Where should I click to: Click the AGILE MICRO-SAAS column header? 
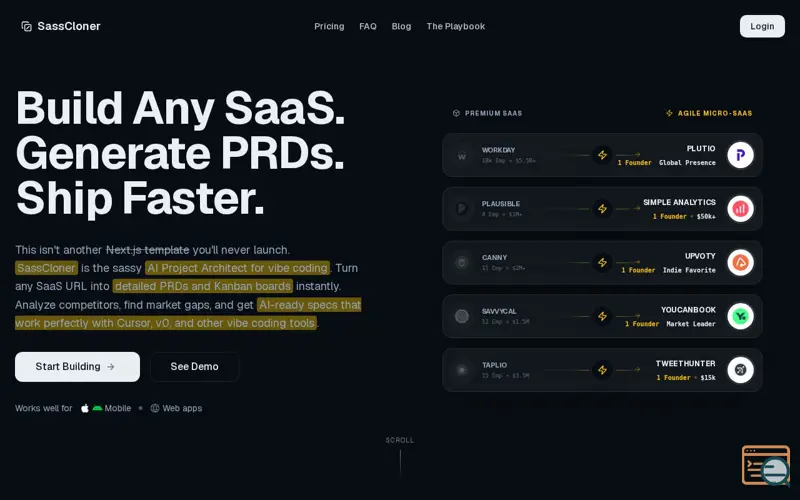pos(715,113)
